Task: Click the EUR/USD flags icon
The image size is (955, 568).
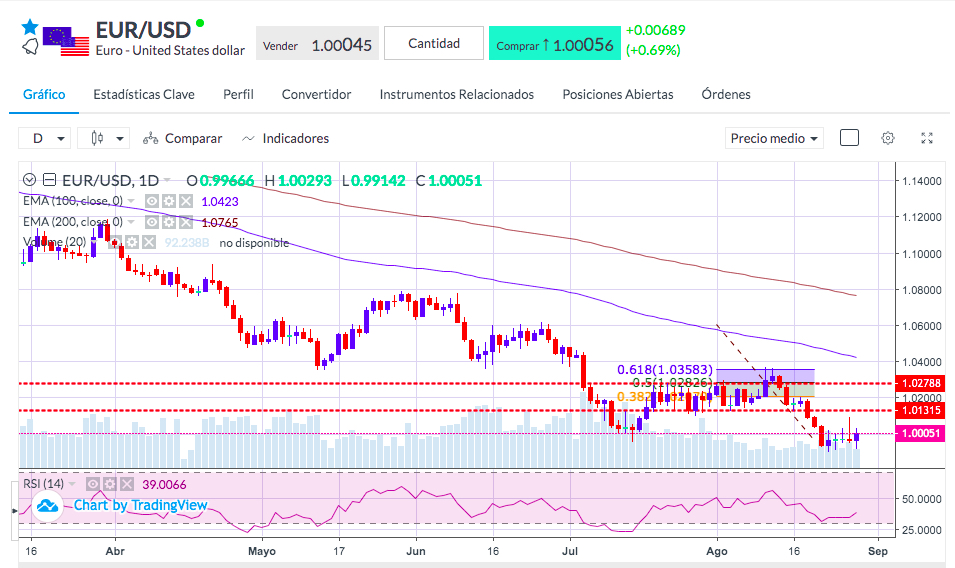Action: pos(66,41)
